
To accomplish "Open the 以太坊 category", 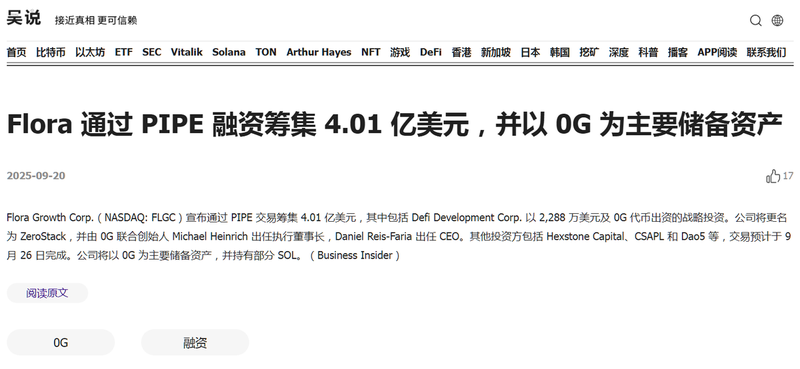I will [90, 52].
